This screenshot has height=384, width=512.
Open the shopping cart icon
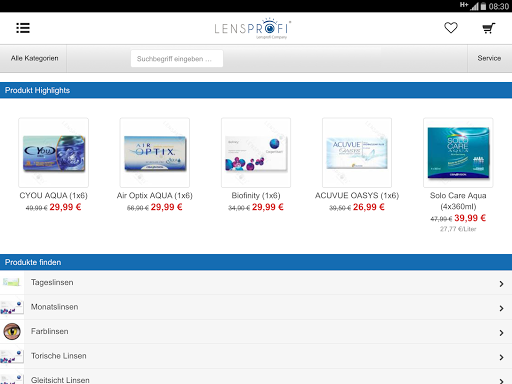tap(489, 28)
